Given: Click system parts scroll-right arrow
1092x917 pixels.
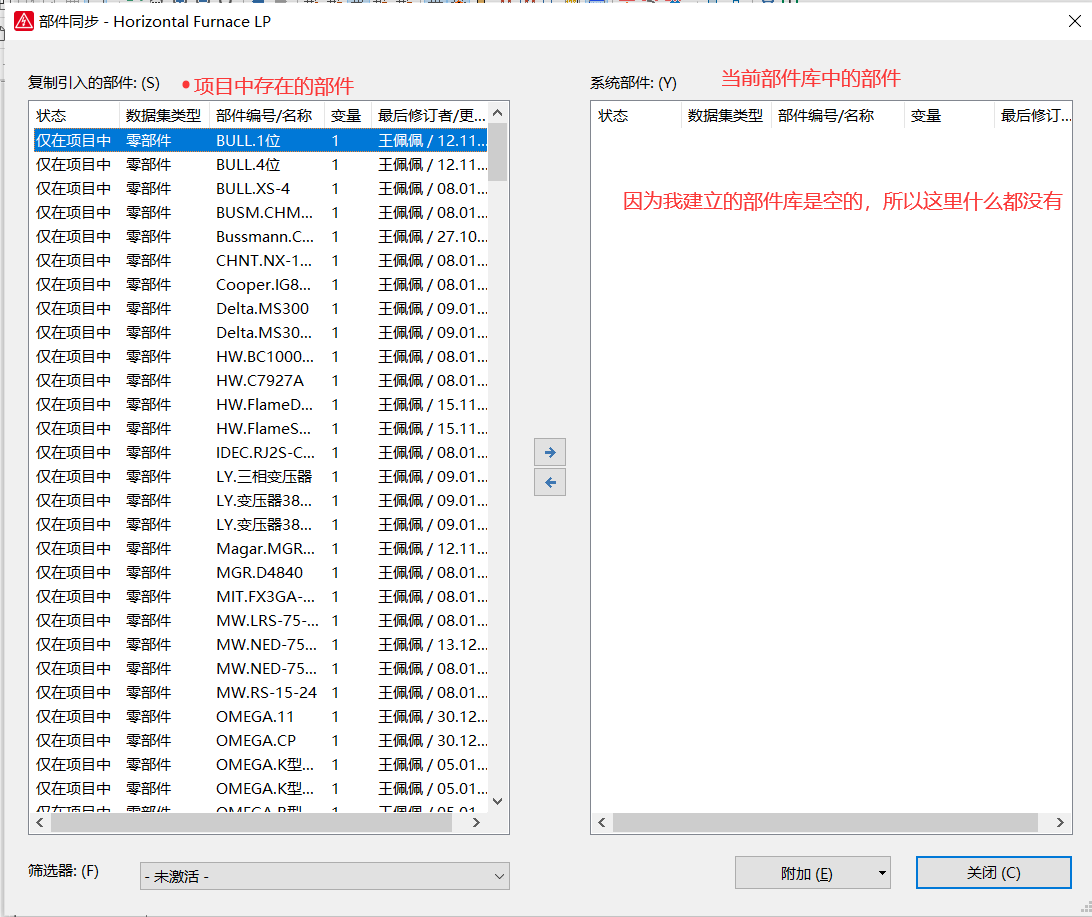Looking at the screenshot, I should 1060,822.
